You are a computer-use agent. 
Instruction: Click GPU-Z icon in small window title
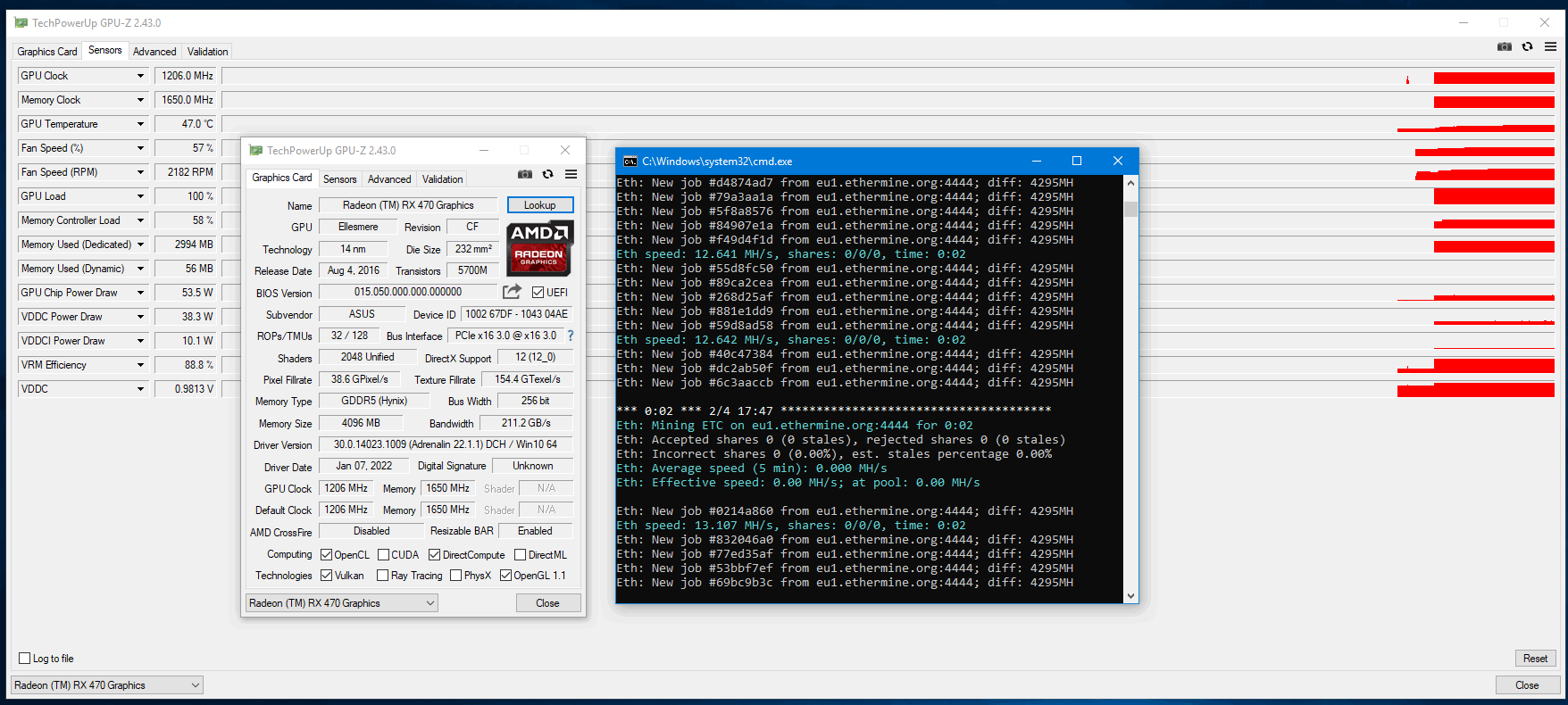coord(256,151)
